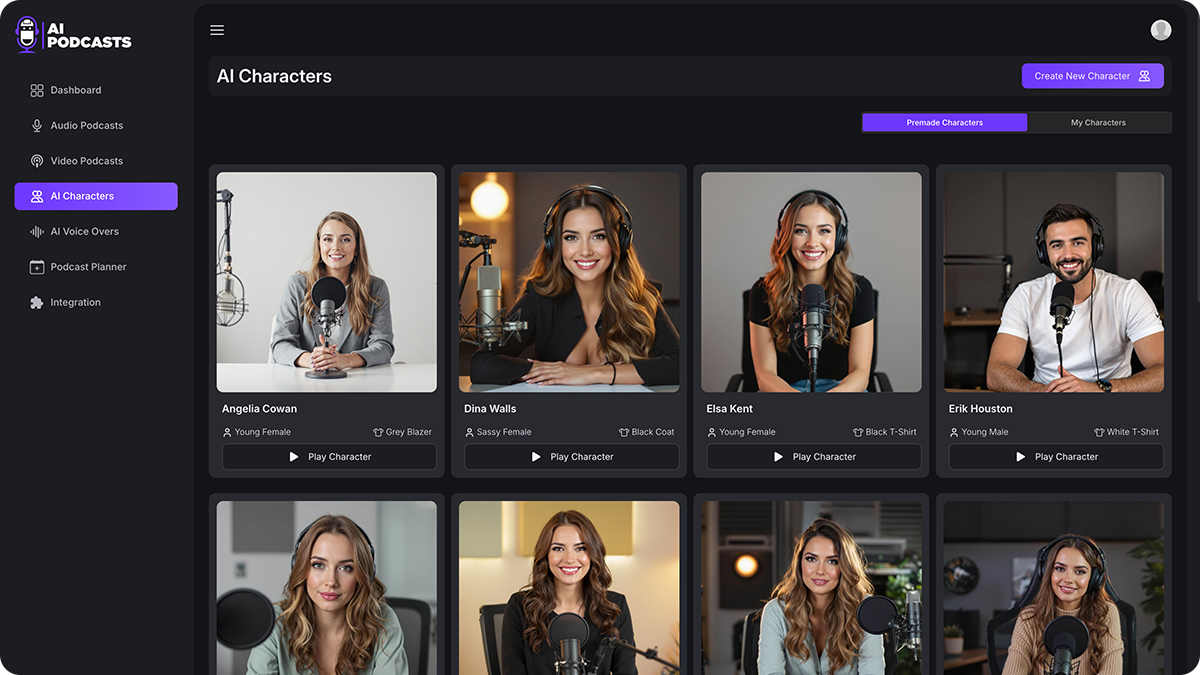Click the Integration puzzle icon
Image resolution: width=1200 pixels, height=675 pixels.
pos(37,303)
